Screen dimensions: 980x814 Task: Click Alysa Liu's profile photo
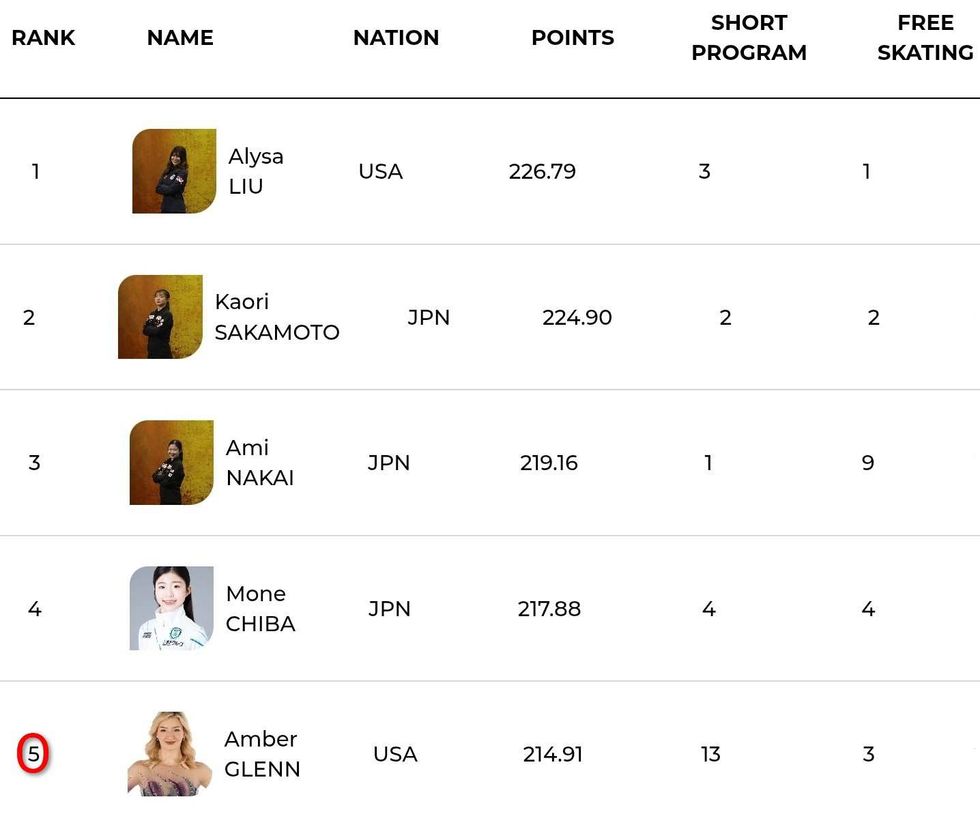point(174,171)
